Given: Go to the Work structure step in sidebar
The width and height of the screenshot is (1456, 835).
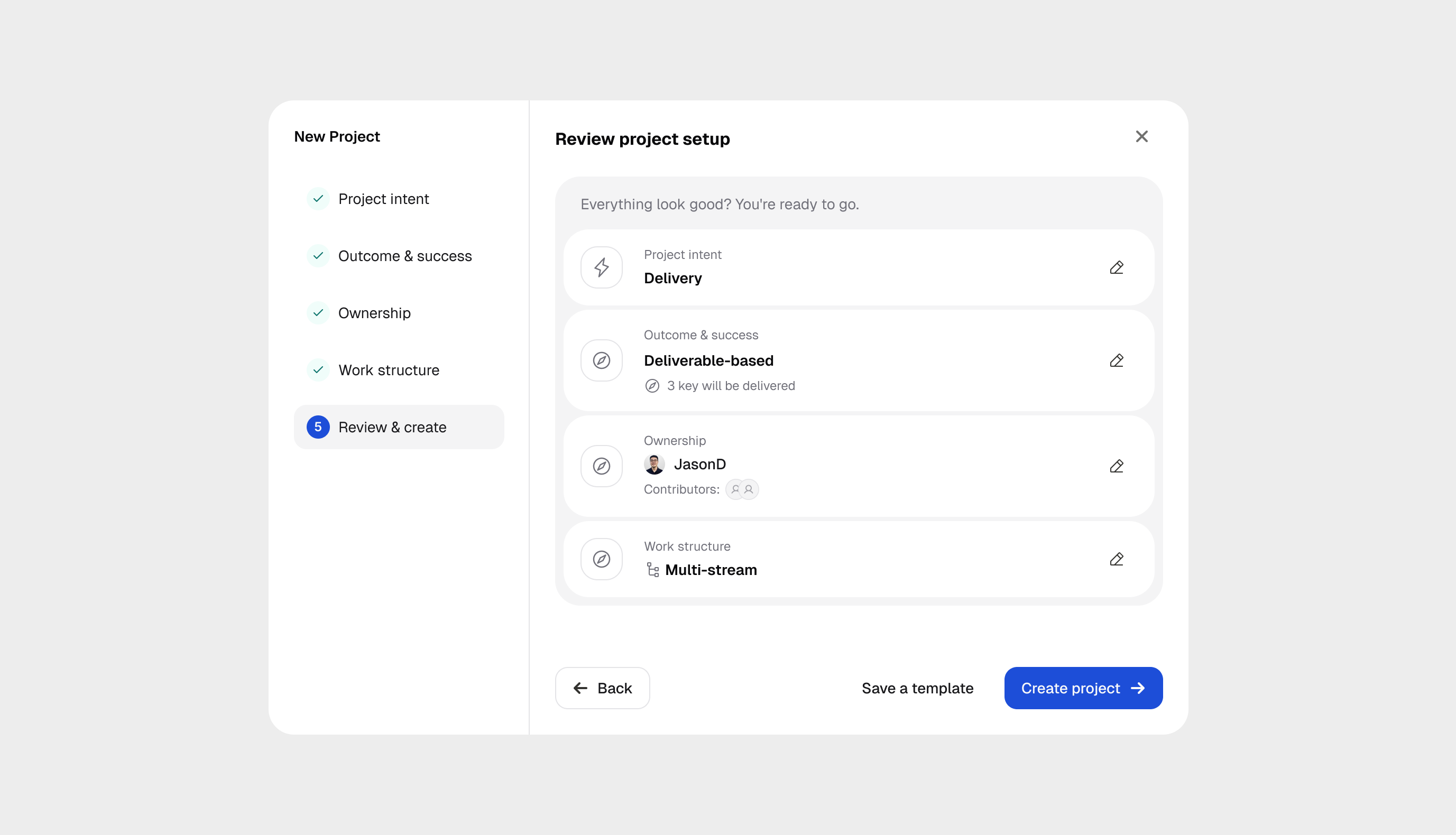Looking at the screenshot, I should click(x=399, y=370).
